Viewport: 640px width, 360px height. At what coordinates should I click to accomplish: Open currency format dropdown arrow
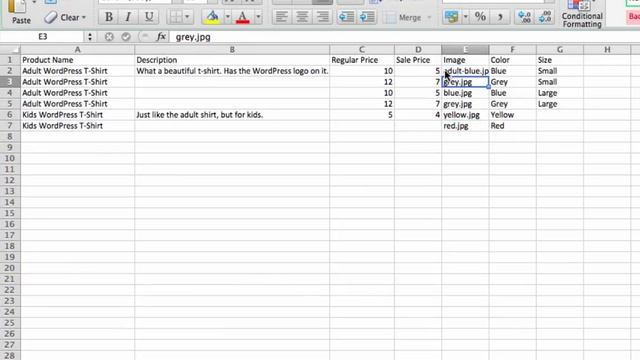[x=465, y=17]
